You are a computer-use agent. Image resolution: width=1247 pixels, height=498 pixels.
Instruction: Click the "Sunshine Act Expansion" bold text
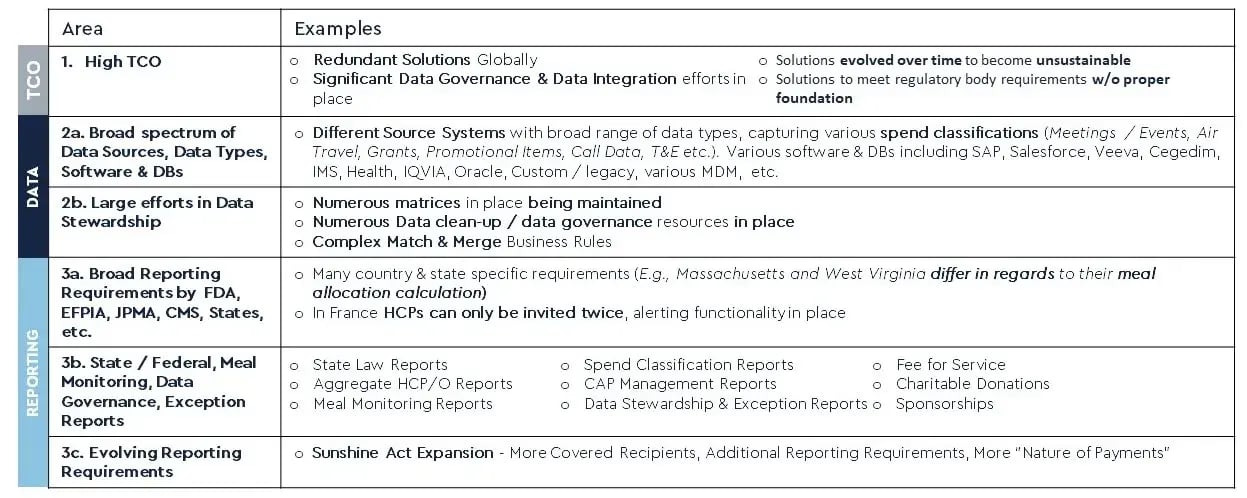pyautogui.click(x=403, y=453)
